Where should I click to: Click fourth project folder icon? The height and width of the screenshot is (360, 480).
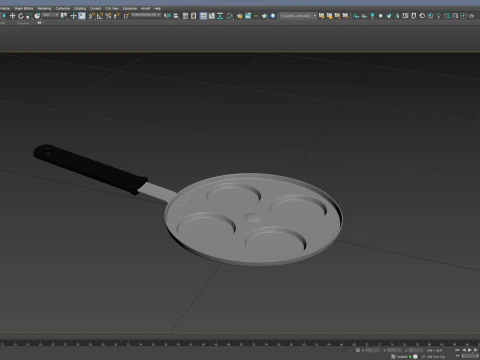tap(345, 16)
